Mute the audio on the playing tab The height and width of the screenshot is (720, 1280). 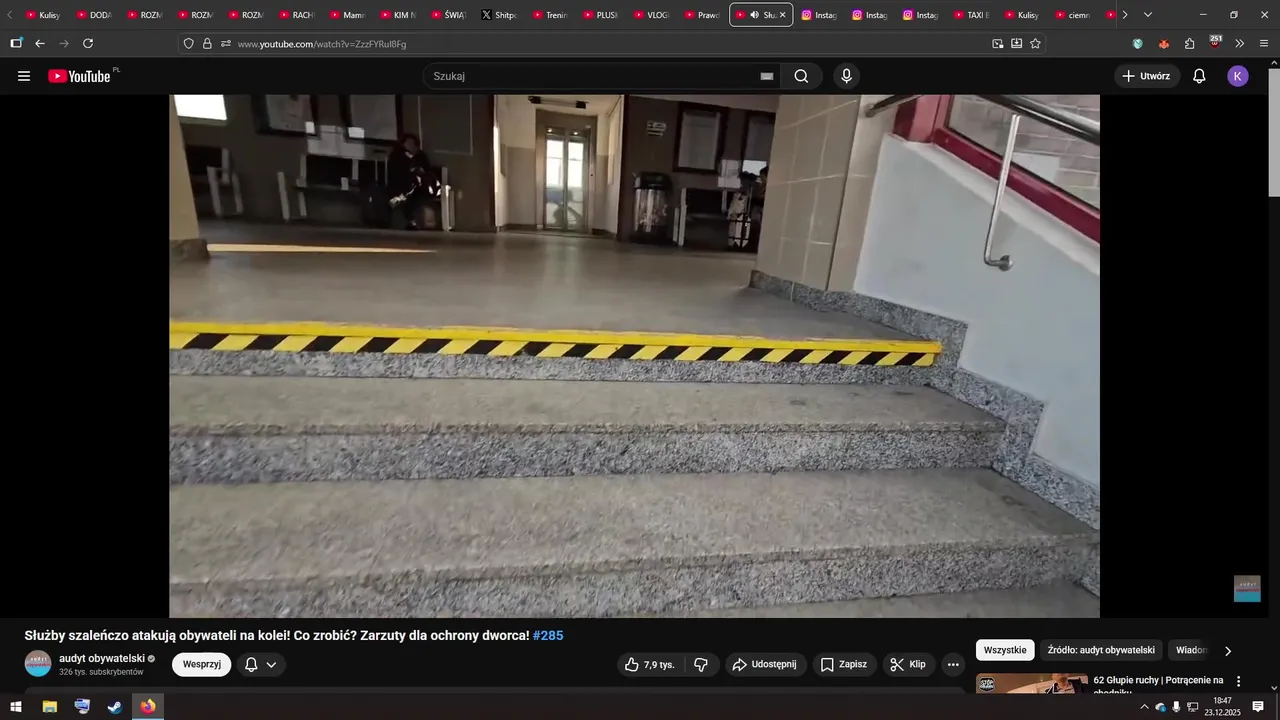(x=754, y=15)
